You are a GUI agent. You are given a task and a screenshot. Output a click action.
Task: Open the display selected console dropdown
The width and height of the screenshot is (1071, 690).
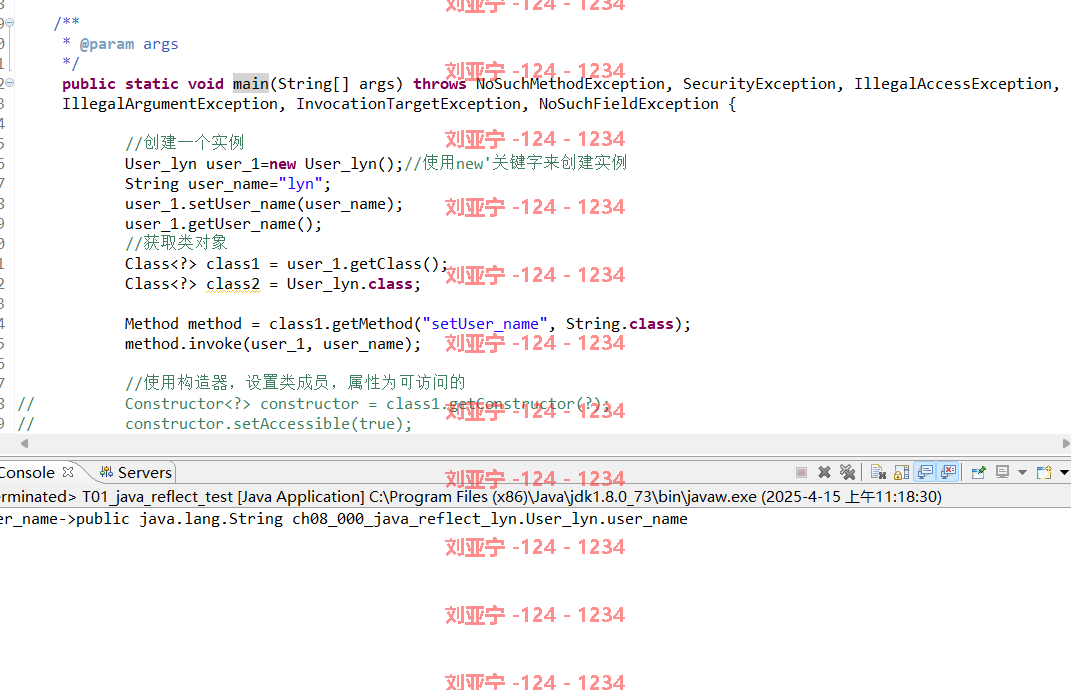(1022, 472)
